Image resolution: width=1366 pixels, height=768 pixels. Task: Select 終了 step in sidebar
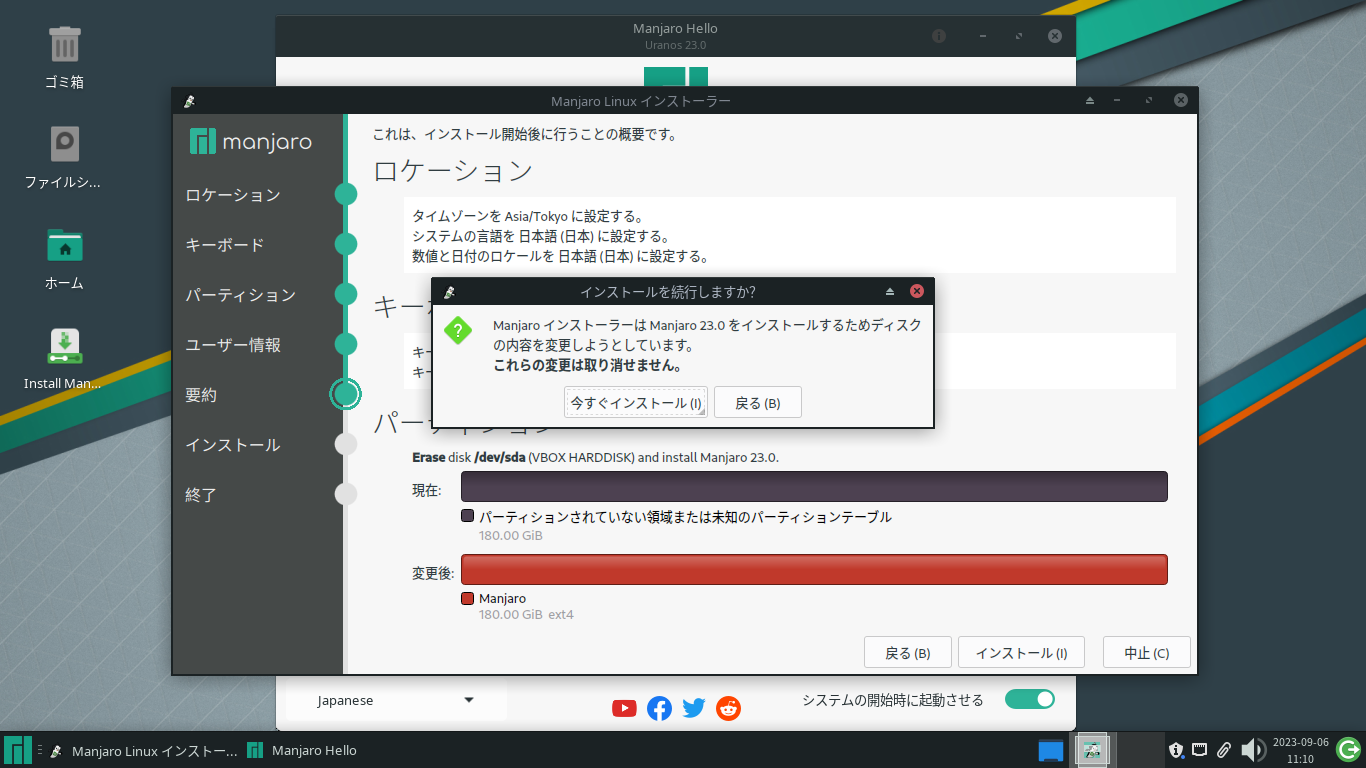[201, 495]
